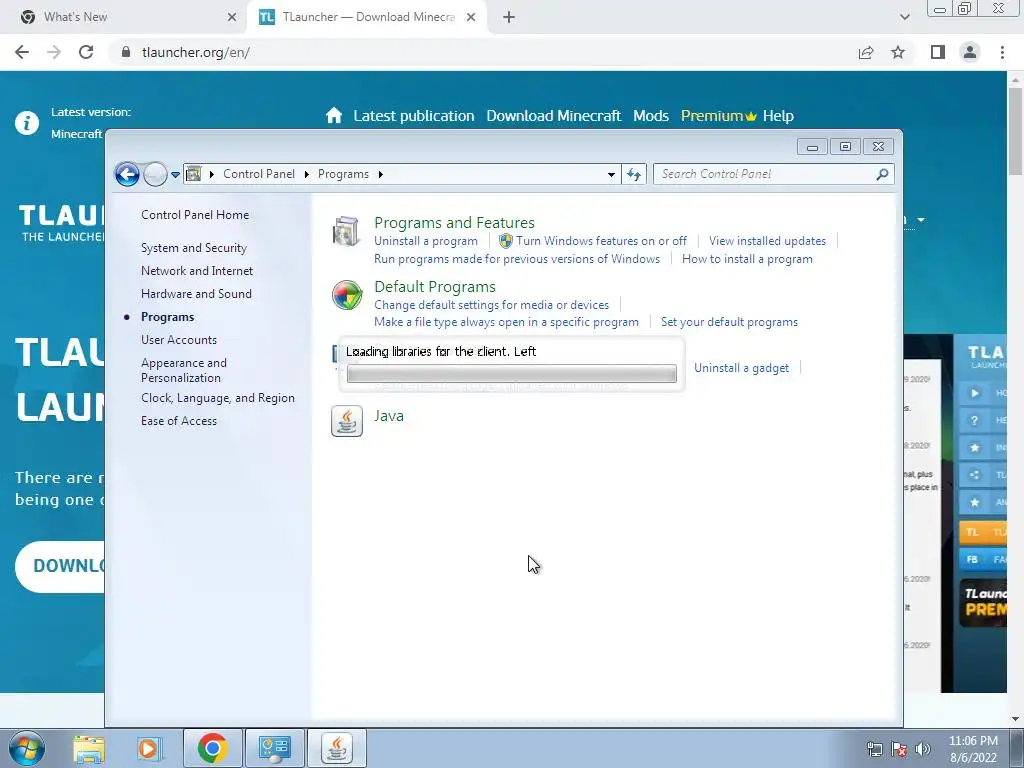Click network tray icon
This screenshot has height=768, width=1024.
[874, 749]
